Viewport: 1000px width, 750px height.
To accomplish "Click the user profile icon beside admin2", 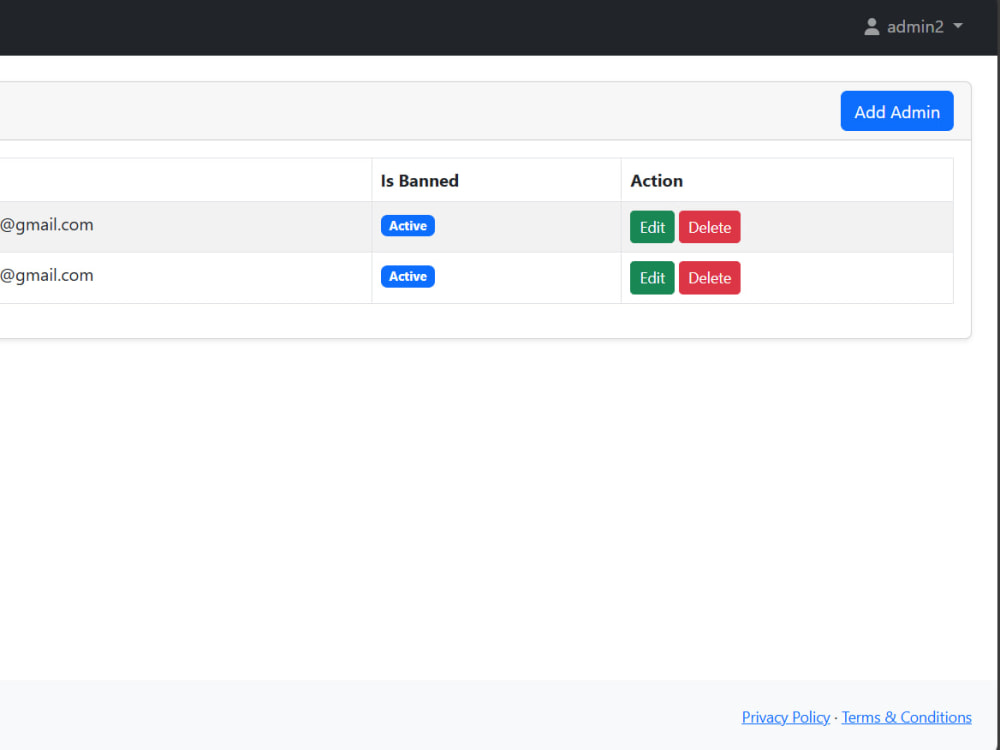I will [871, 27].
